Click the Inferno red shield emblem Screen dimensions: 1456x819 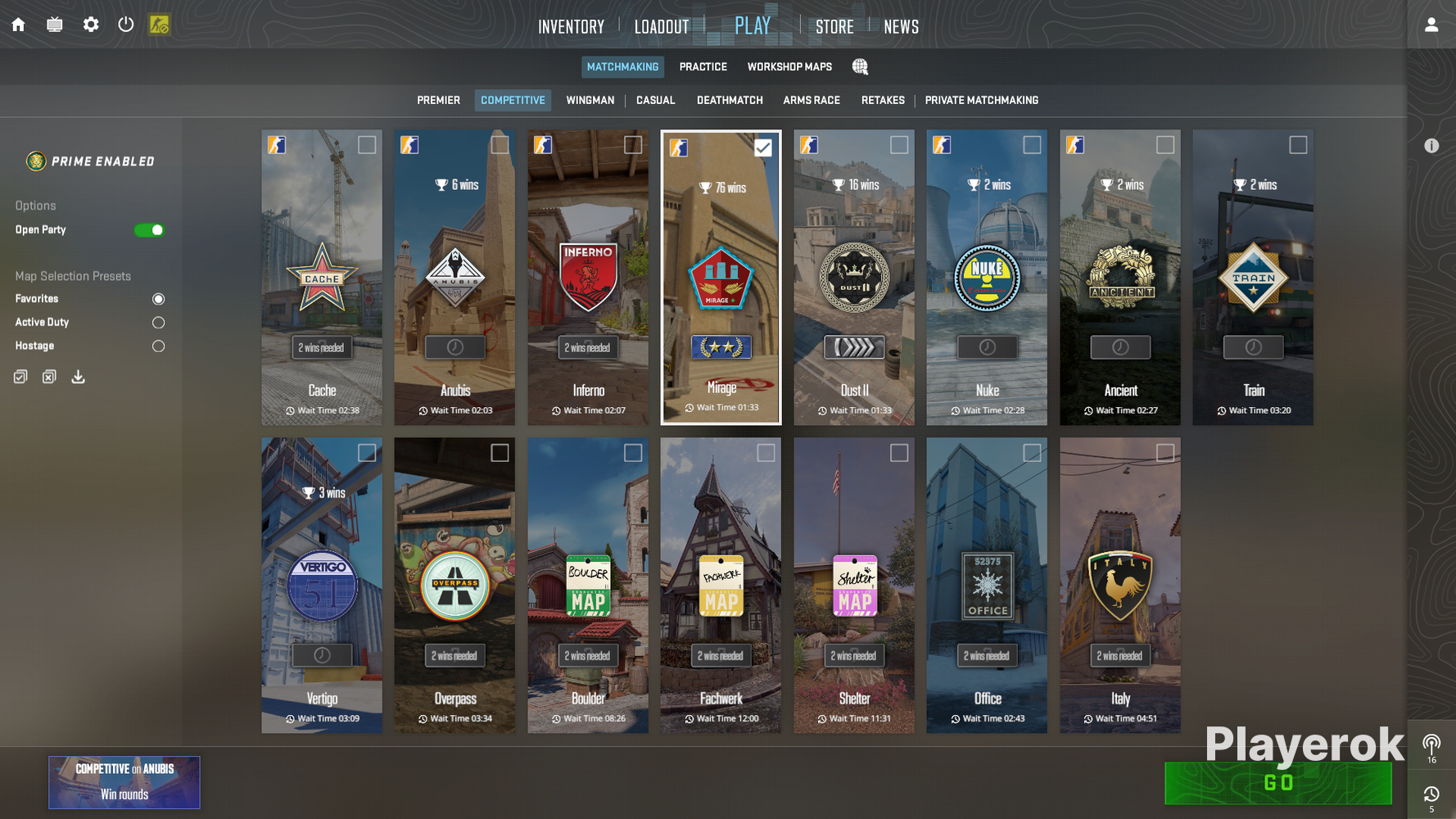click(588, 277)
